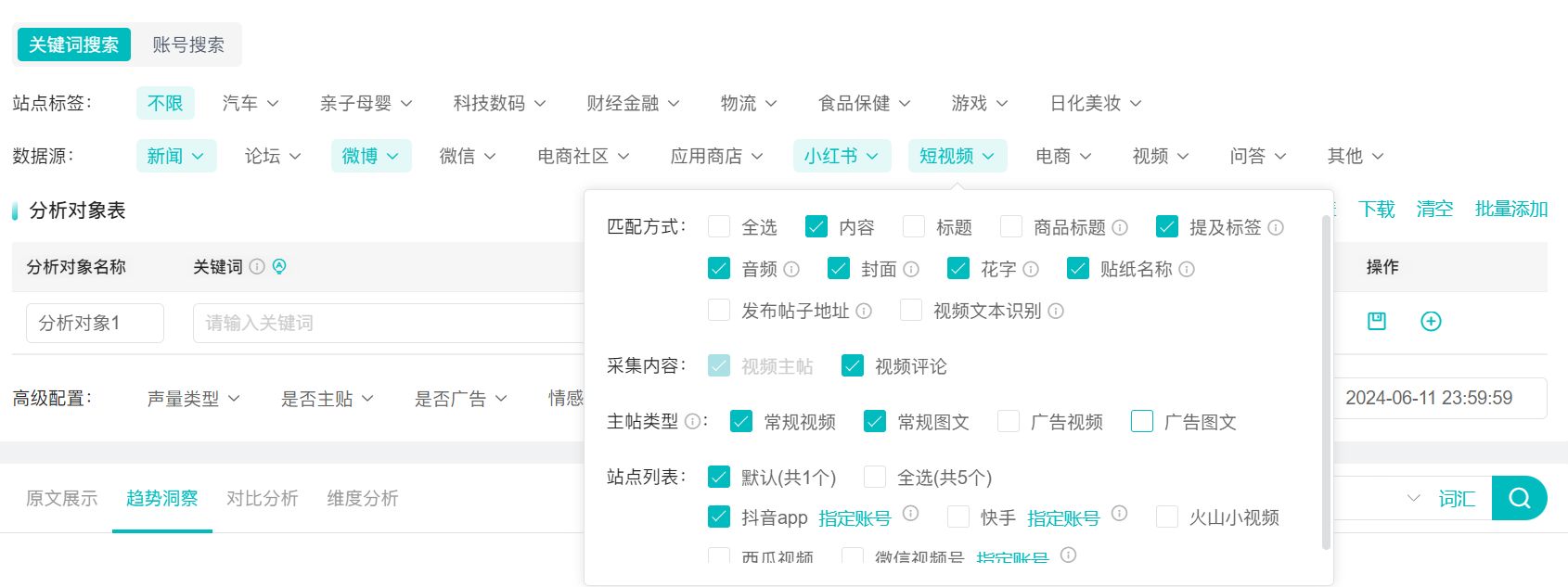
Task: Click the info icon next to 贴纸名称
Action: pyautogui.click(x=1187, y=269)
